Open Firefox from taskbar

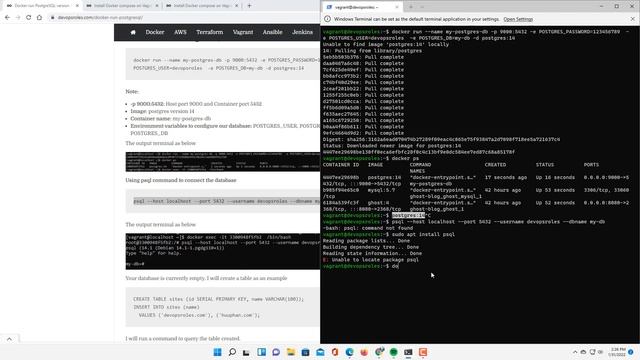(x=364, y=352)
